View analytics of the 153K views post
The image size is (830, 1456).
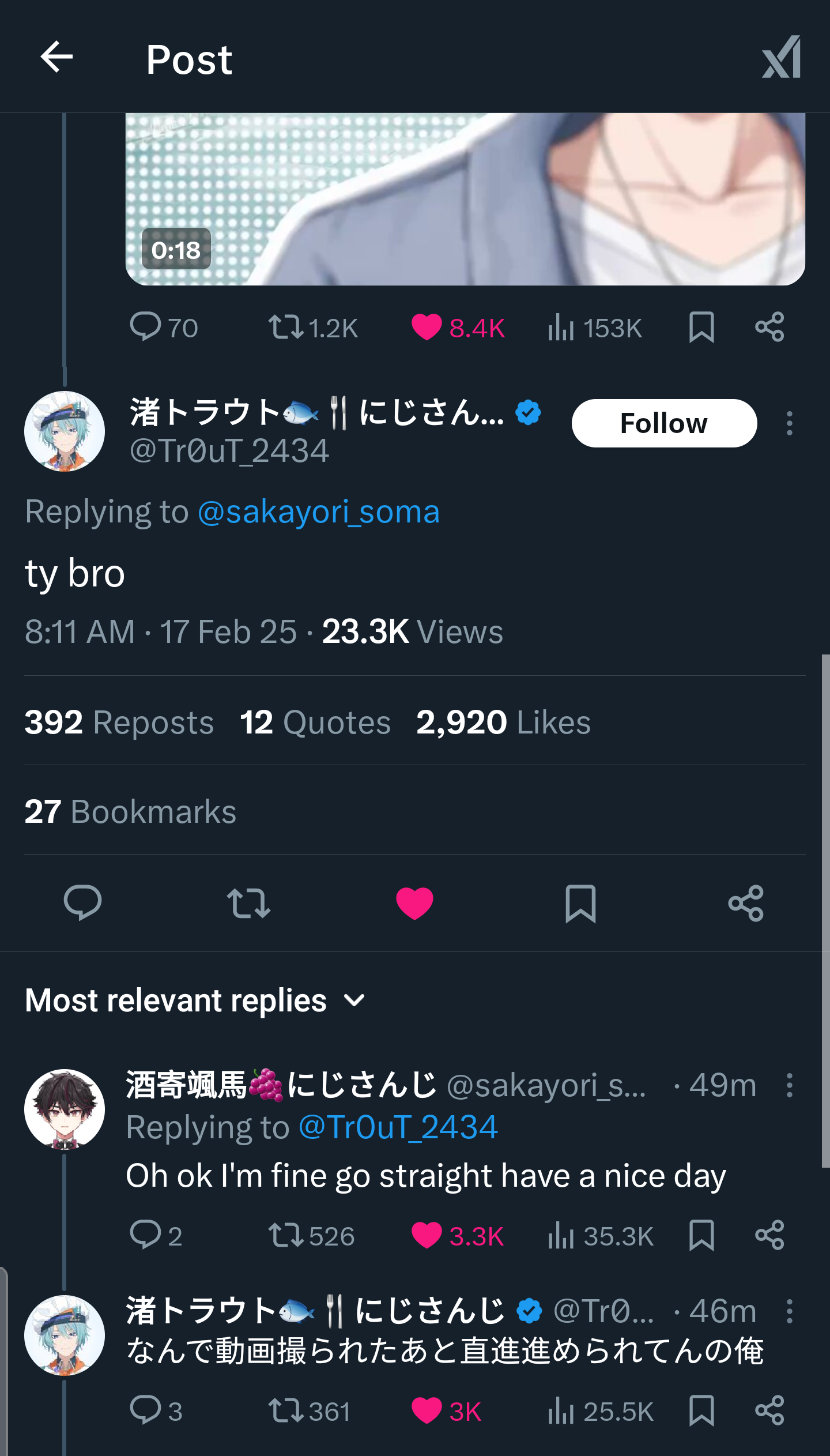(561, 327)
